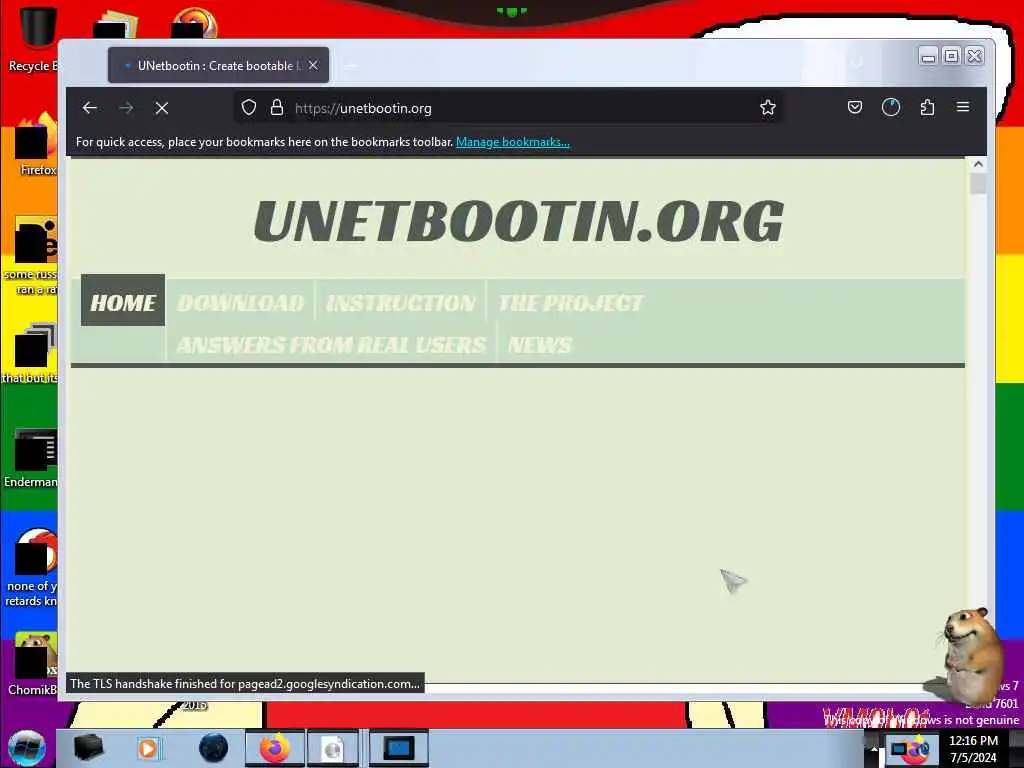The image size is (1024, 768).
Task: Select the 'some russ' desktop icon
Action: (x=31, y=255)
